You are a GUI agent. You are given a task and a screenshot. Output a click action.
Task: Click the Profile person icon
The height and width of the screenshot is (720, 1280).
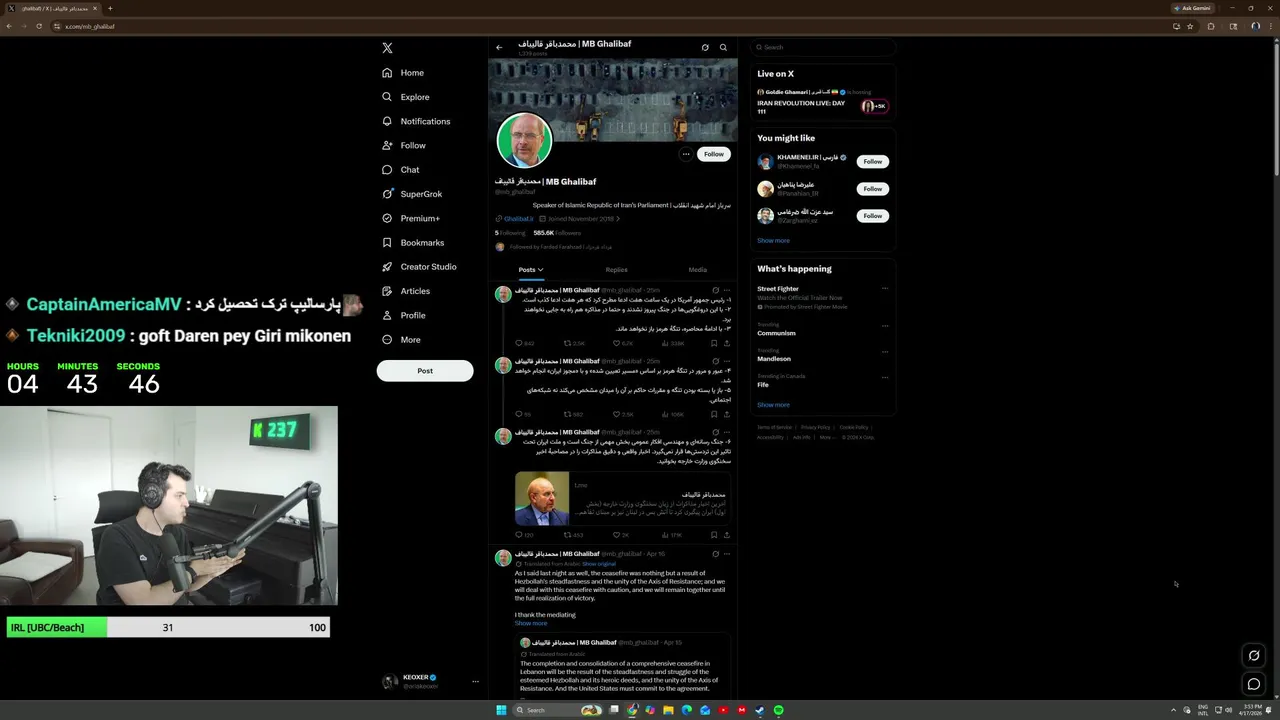tap(387, 315)
